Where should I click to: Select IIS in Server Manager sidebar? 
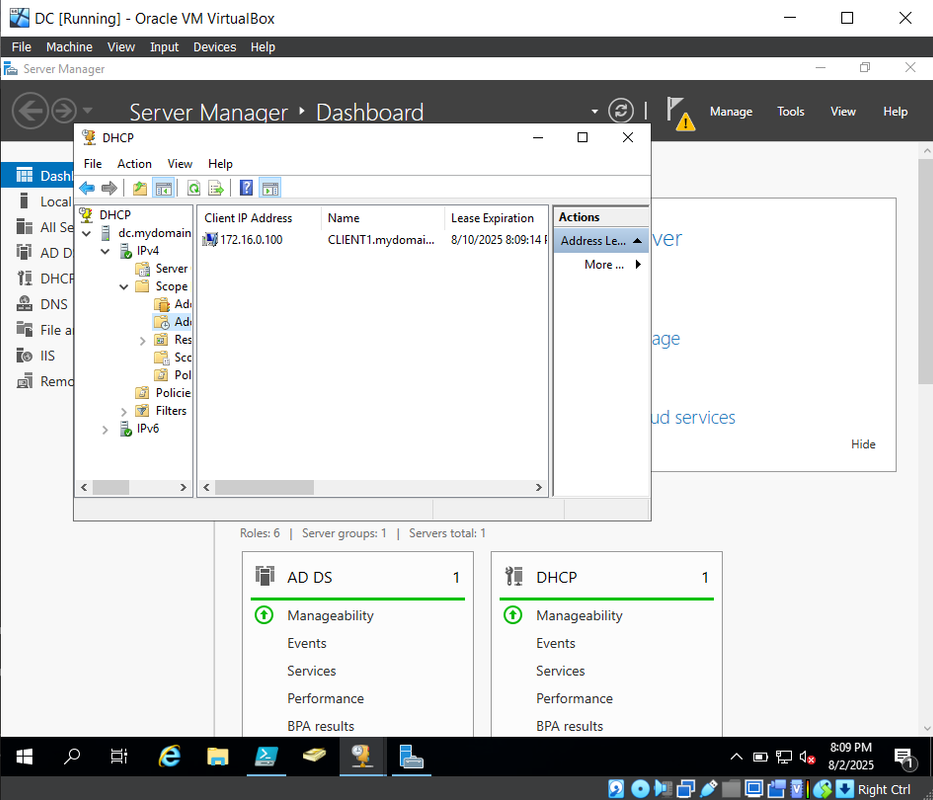pos(37,356)
